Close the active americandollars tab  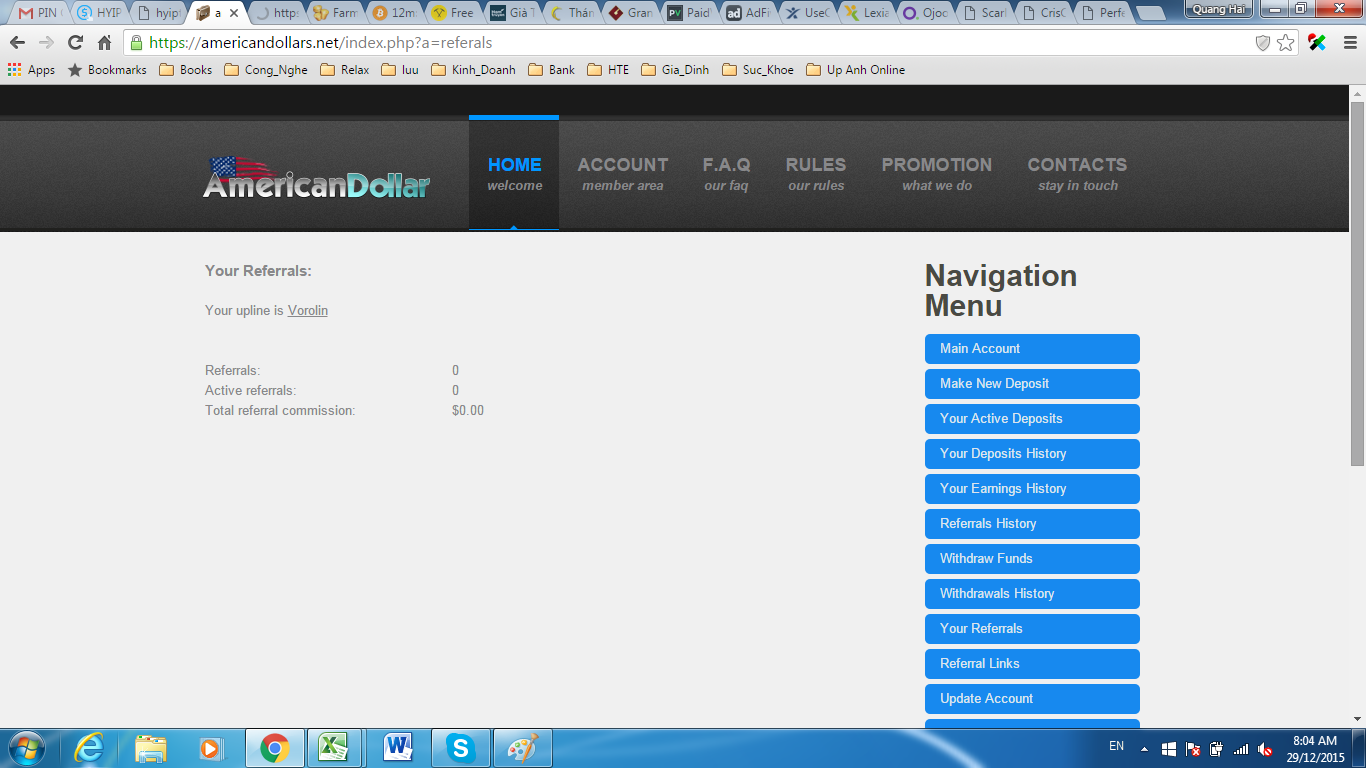click(234, 14)
